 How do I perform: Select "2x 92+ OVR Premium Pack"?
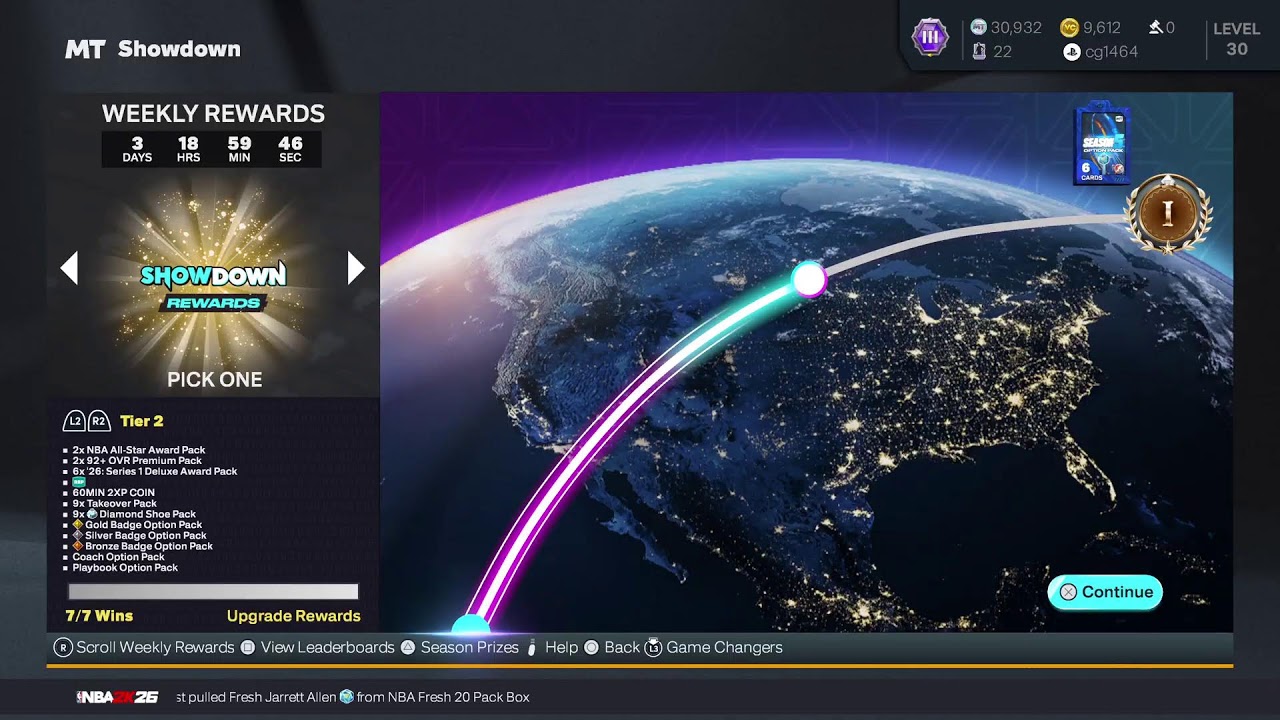(x=137, y=461)
